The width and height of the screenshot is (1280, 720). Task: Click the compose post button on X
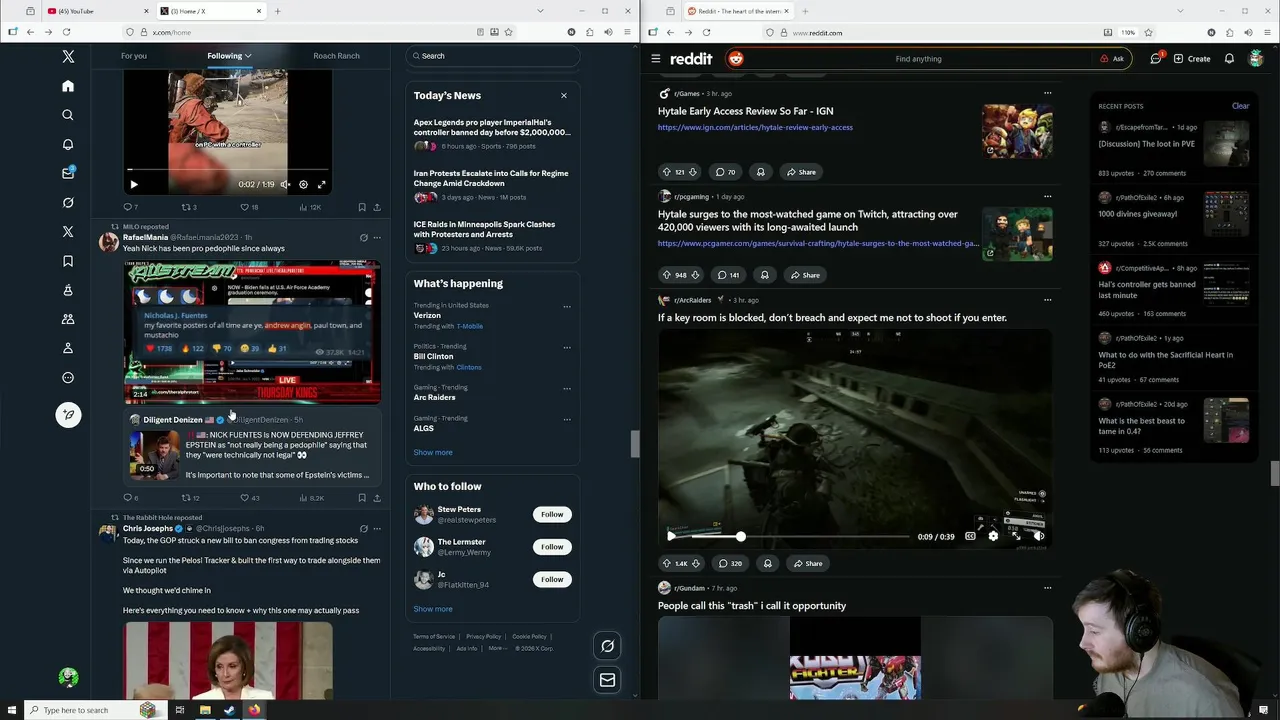(68, 414)
